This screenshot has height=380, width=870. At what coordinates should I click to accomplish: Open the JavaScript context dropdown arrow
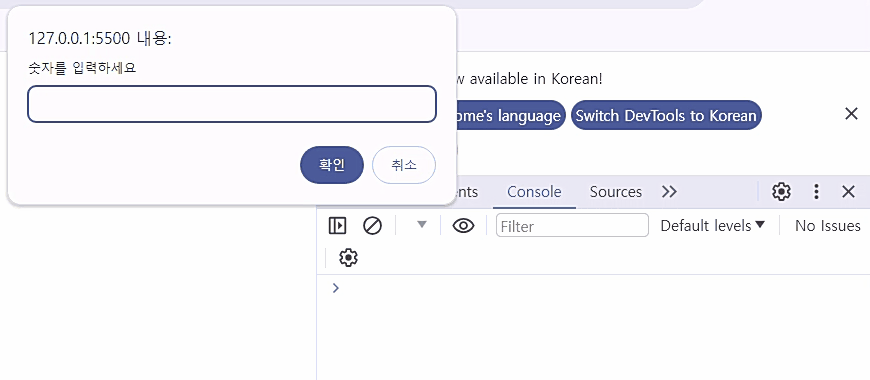tap(422, 225)
